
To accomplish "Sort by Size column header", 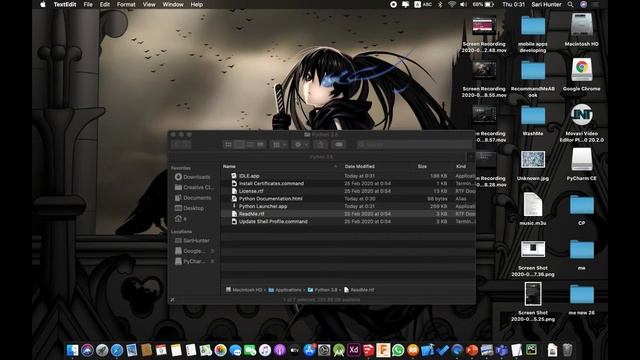I will tap(422, 167).
